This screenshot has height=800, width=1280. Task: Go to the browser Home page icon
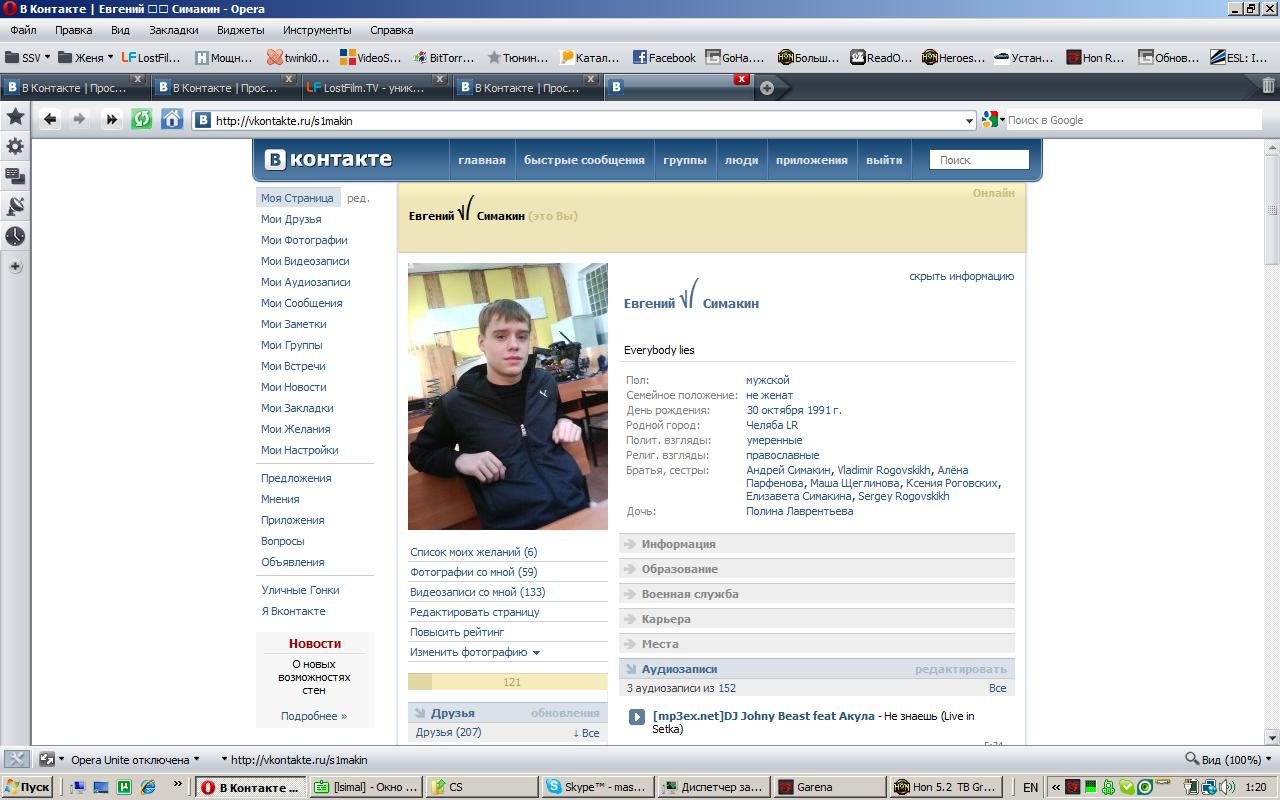[x=172, y=120]
